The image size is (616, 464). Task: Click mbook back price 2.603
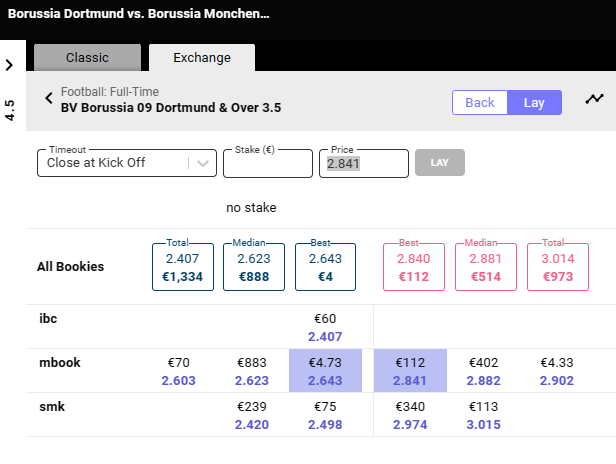[178, 381]
